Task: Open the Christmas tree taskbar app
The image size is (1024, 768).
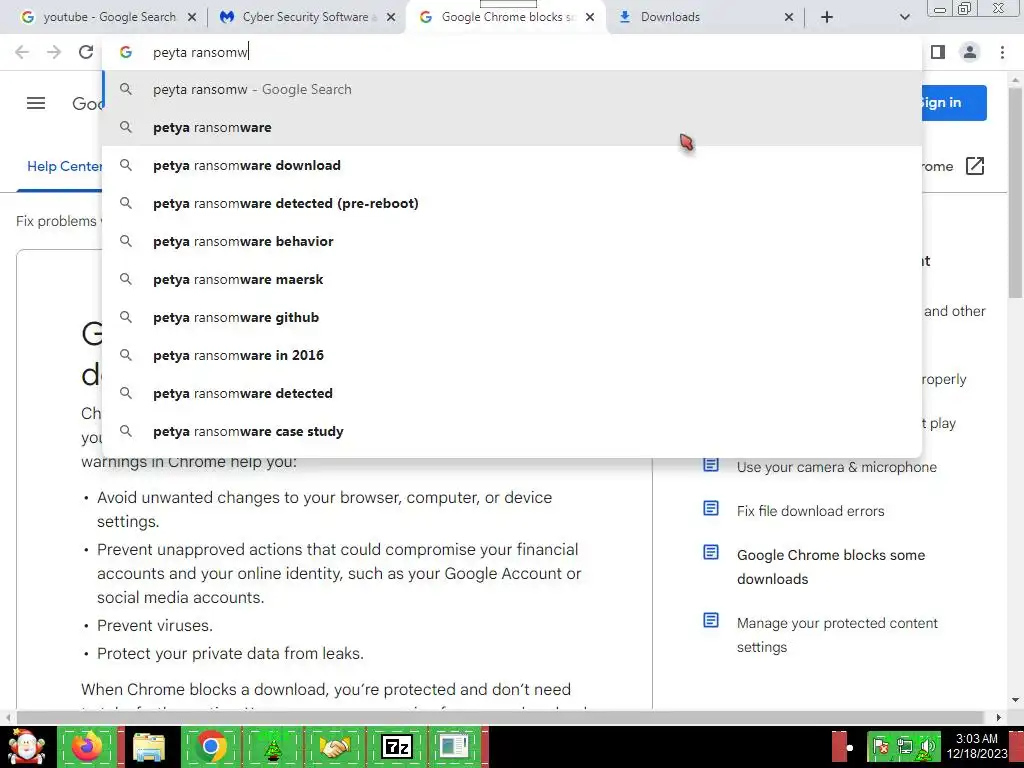Action: point(273,746)
